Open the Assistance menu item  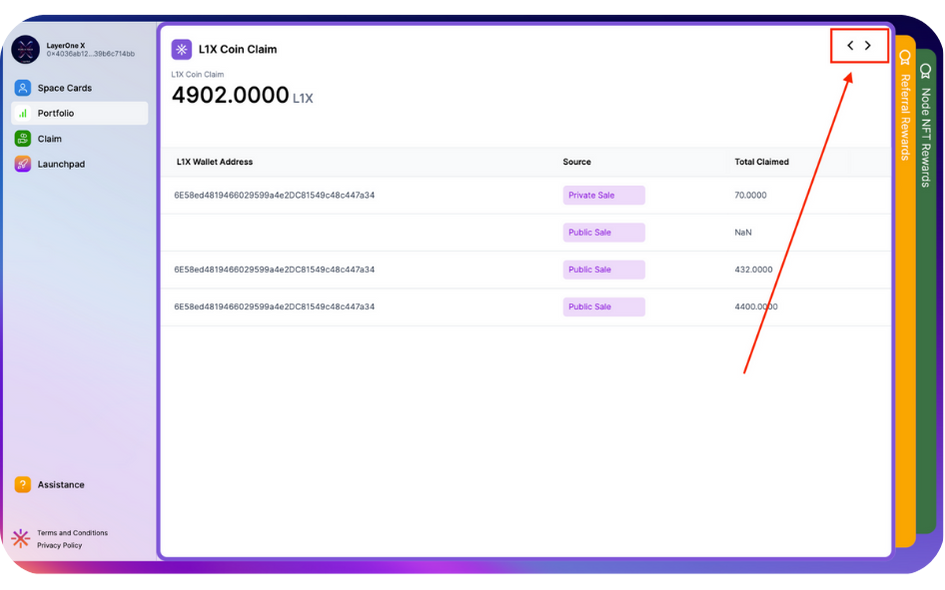pyautogui.click(x=80, y=485)
